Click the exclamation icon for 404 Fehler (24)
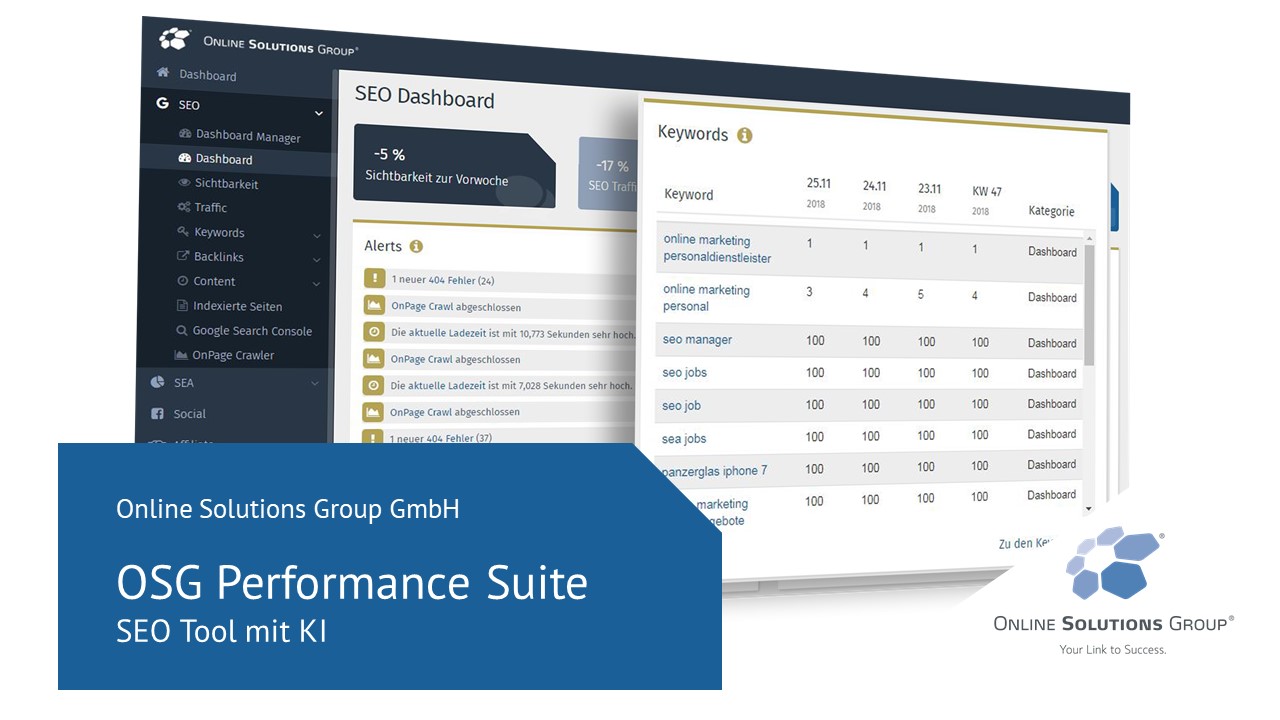 [375, 280]
